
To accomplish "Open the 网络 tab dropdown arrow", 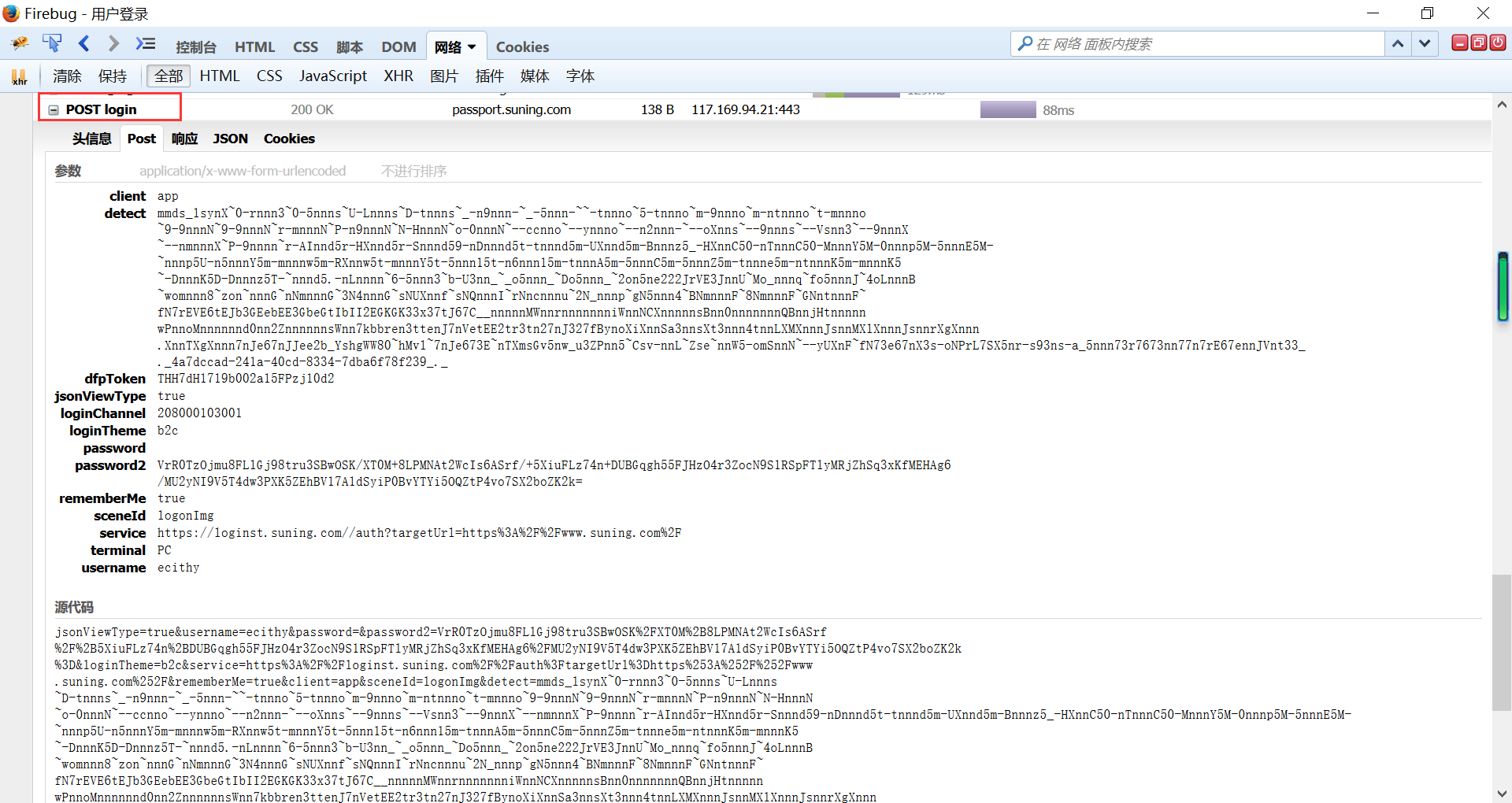I will click(472, 47).
